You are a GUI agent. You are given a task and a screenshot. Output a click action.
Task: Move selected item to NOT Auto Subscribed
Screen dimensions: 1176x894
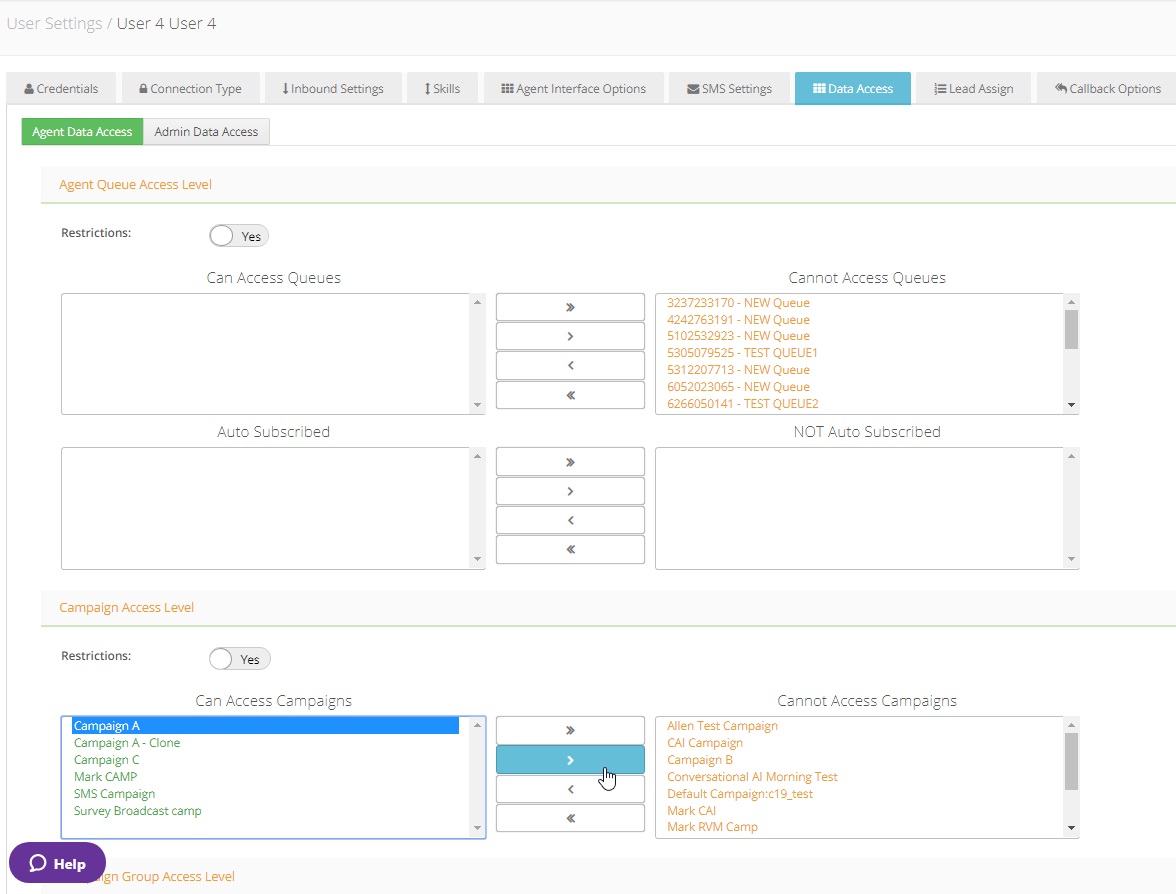click(570, 491)
